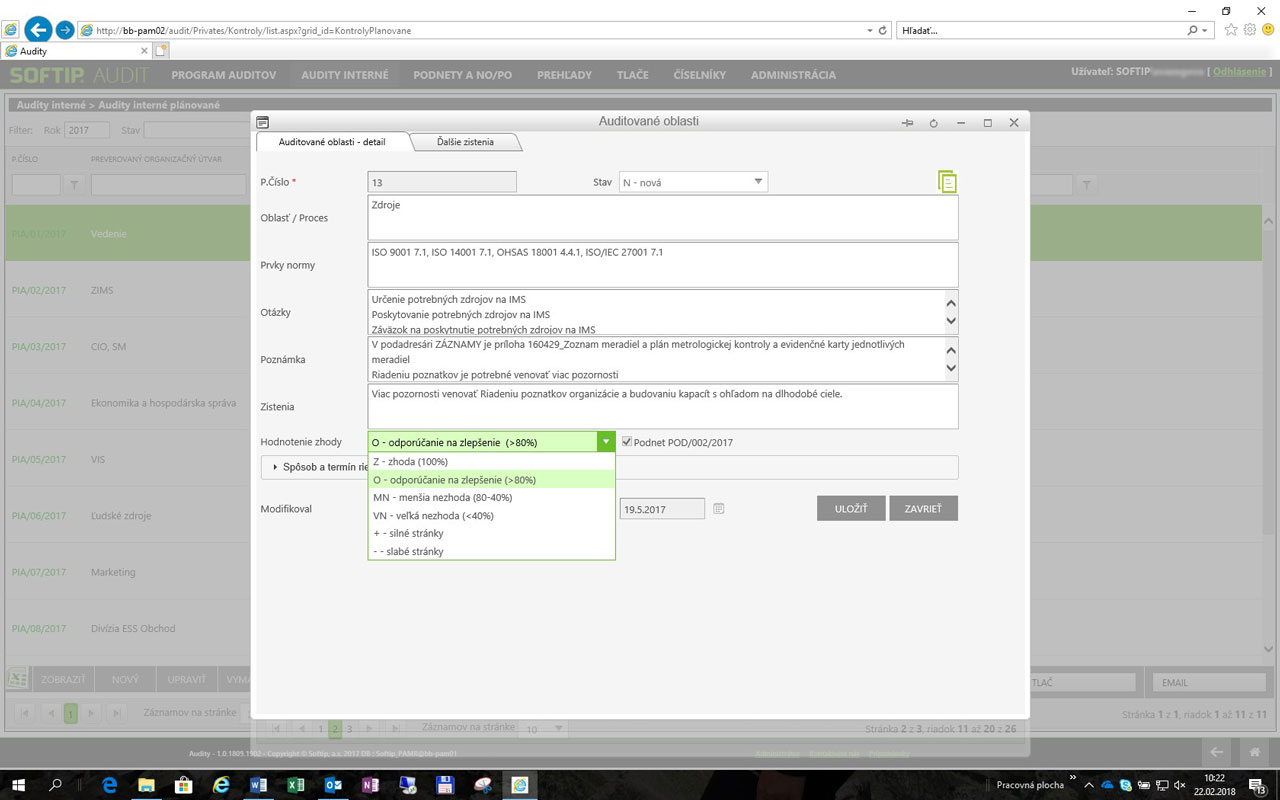The width and height of the screenshot is (1280, 800).
Task: Reload the dialog using the refresh icon
Action: click(933, 123)
